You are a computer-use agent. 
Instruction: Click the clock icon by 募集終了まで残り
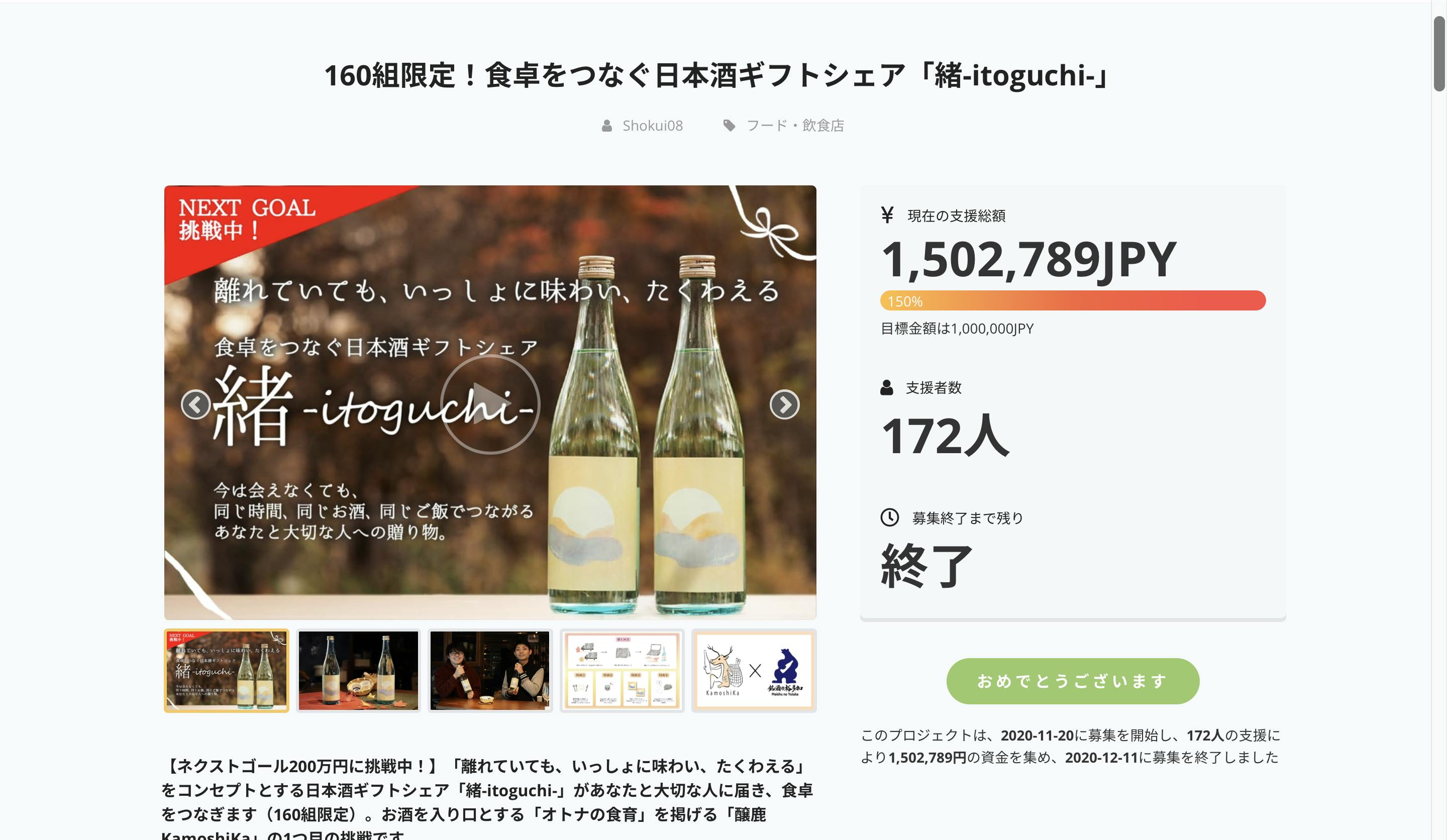pos(889,517)
